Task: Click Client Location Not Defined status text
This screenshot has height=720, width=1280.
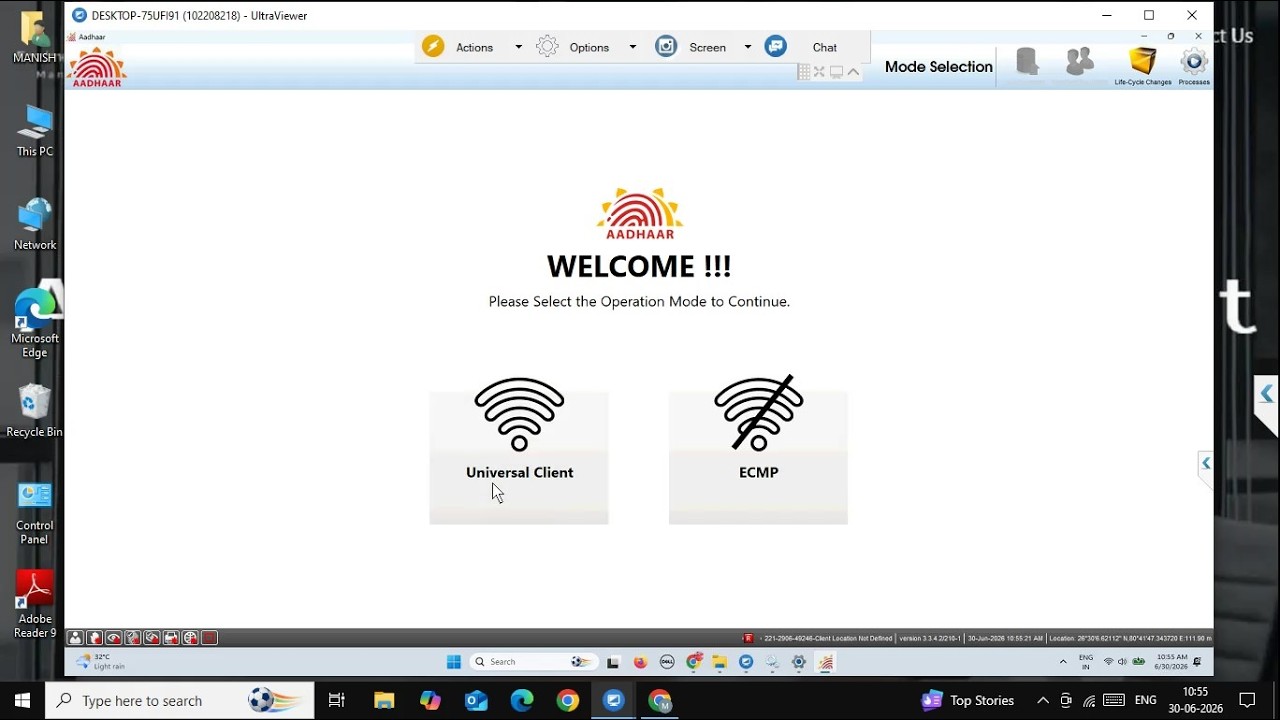Action: pyautogui.click(x=827, y=638)
